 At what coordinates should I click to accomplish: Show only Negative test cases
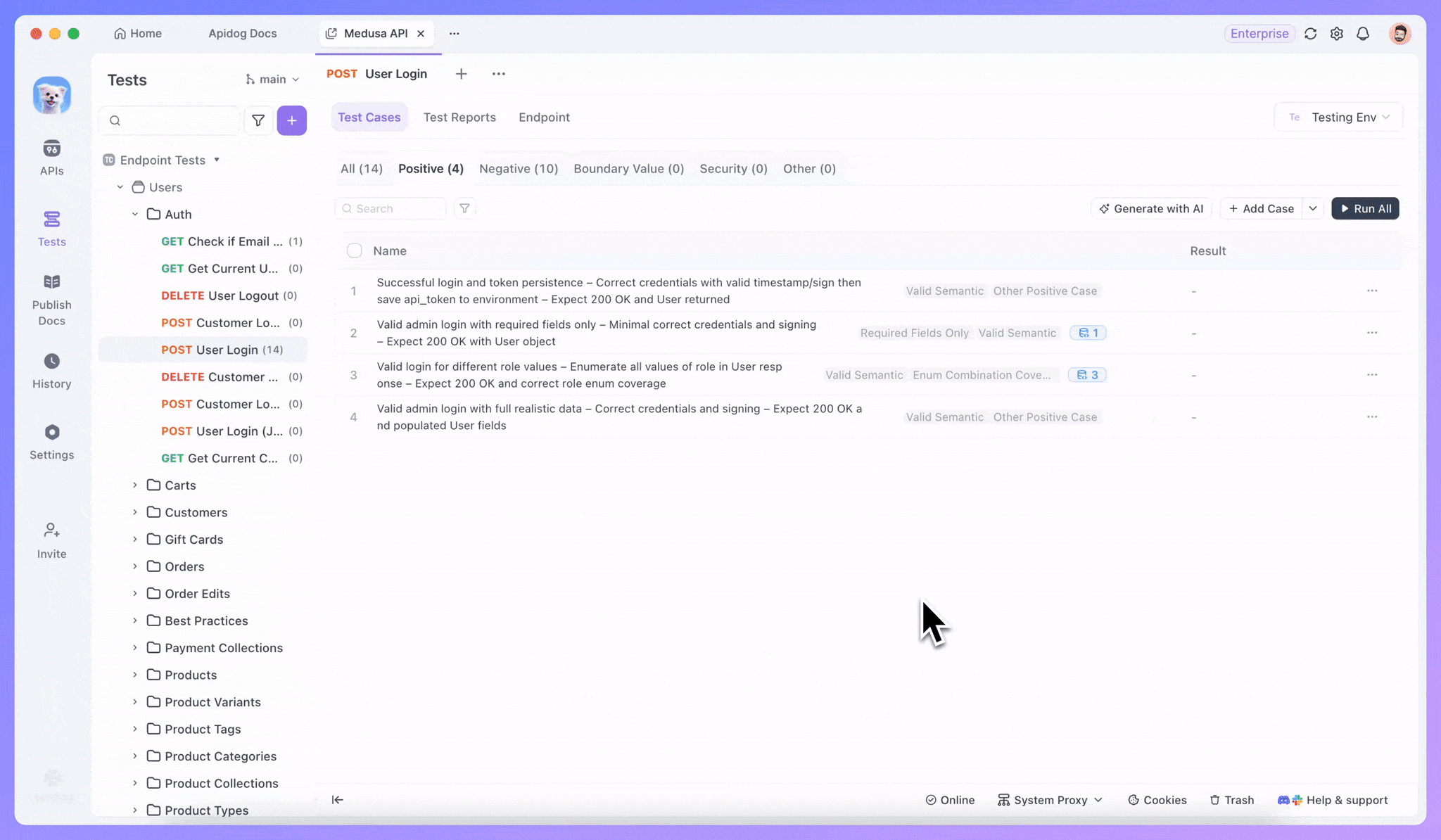click(518, 169)
